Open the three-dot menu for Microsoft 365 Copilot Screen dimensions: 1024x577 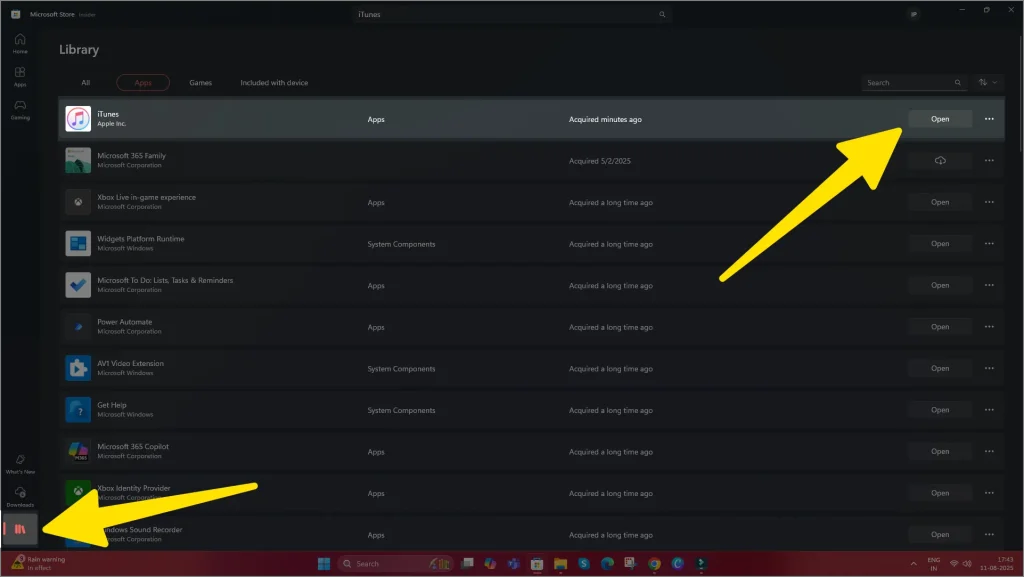coord(988,451)
